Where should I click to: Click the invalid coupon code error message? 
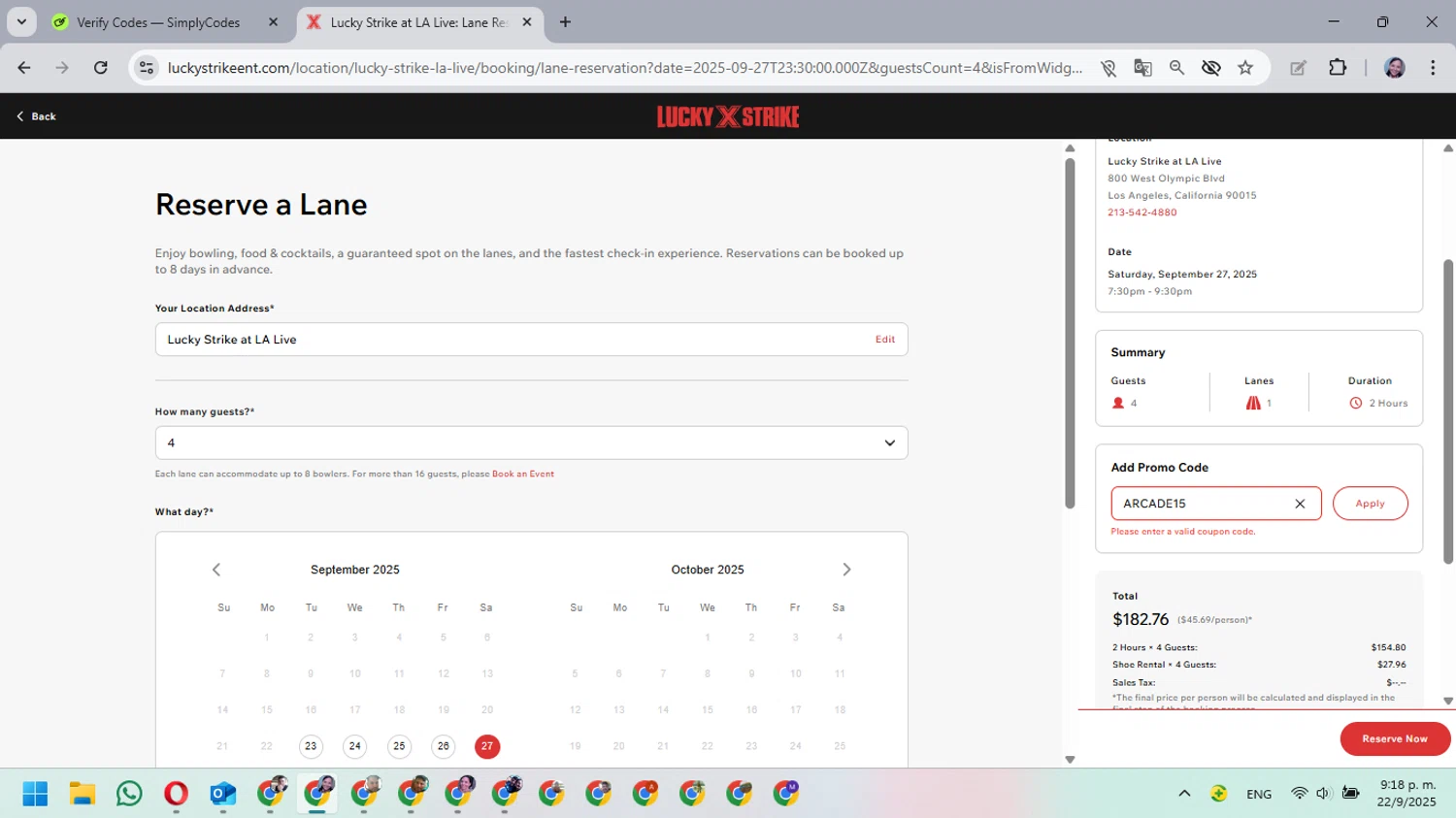(x=1183, y=532)
